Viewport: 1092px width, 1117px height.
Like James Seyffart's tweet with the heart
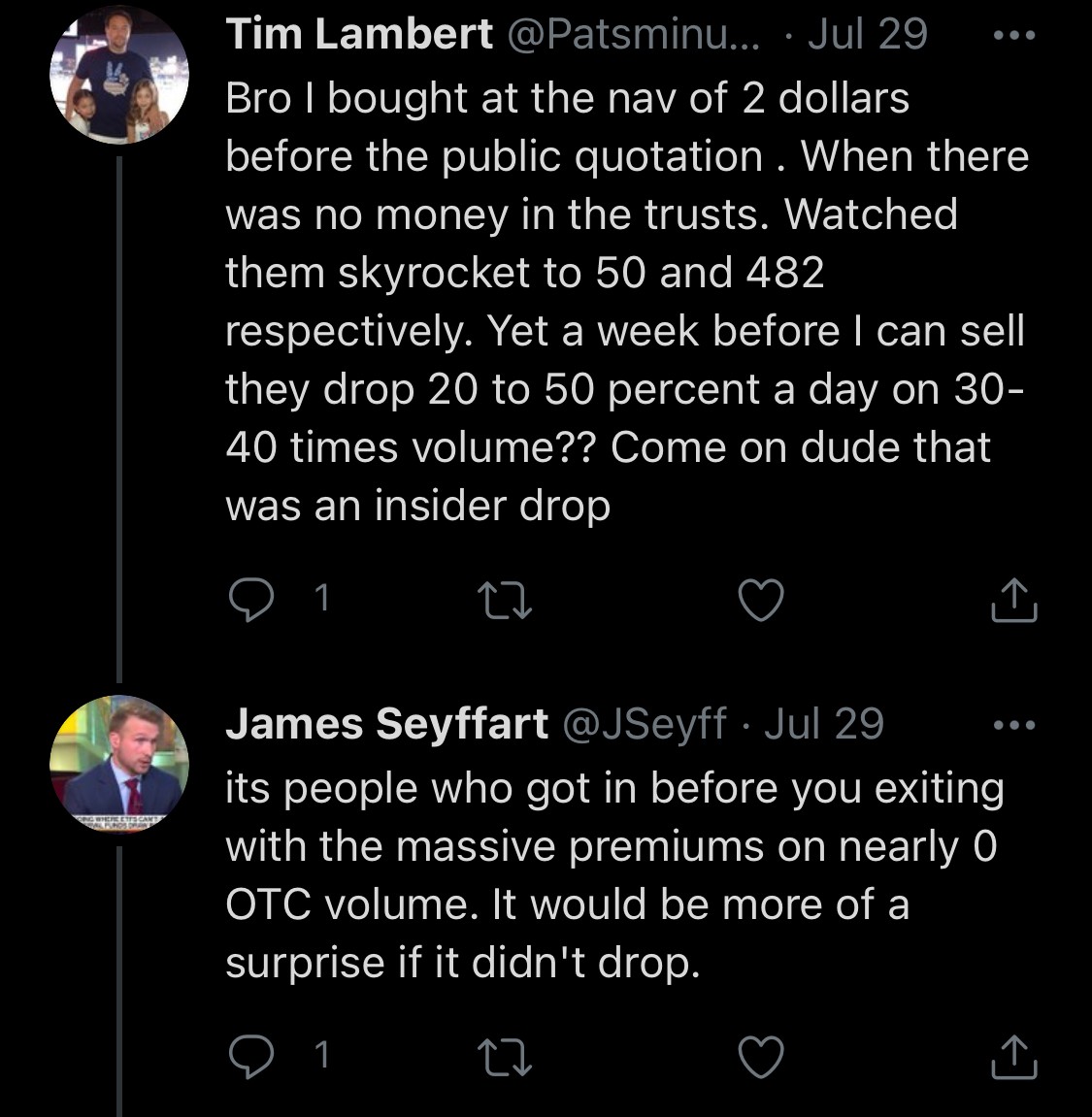click(x=761, y=1056)
